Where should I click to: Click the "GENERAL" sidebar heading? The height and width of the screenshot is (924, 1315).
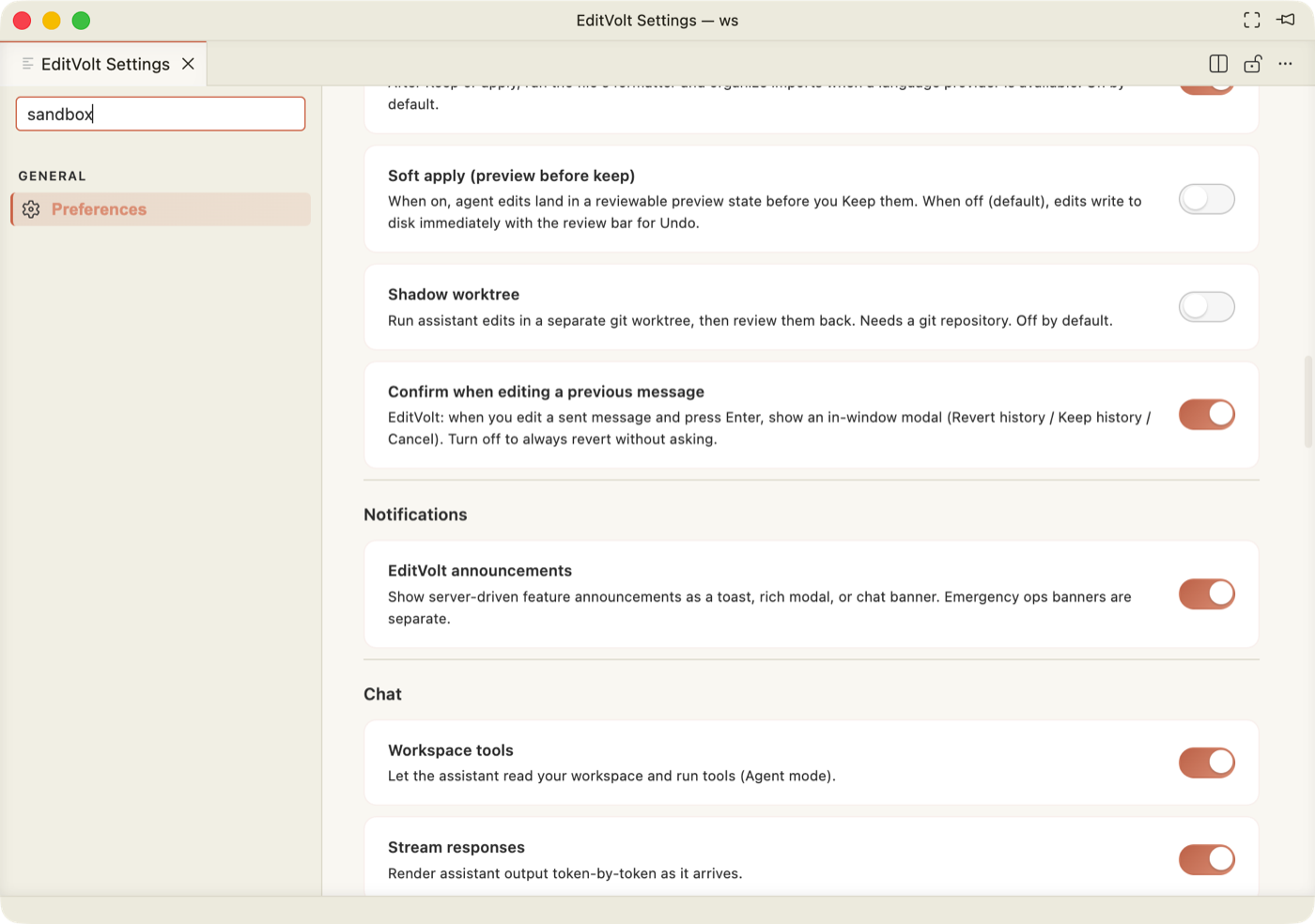(53, 176)
